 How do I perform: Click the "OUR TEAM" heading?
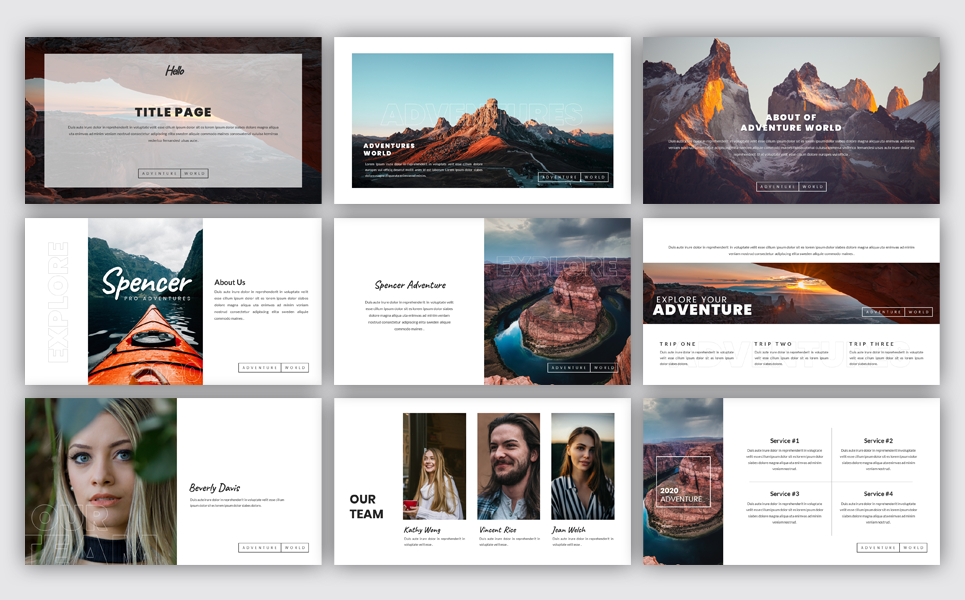tap(366, 506)
